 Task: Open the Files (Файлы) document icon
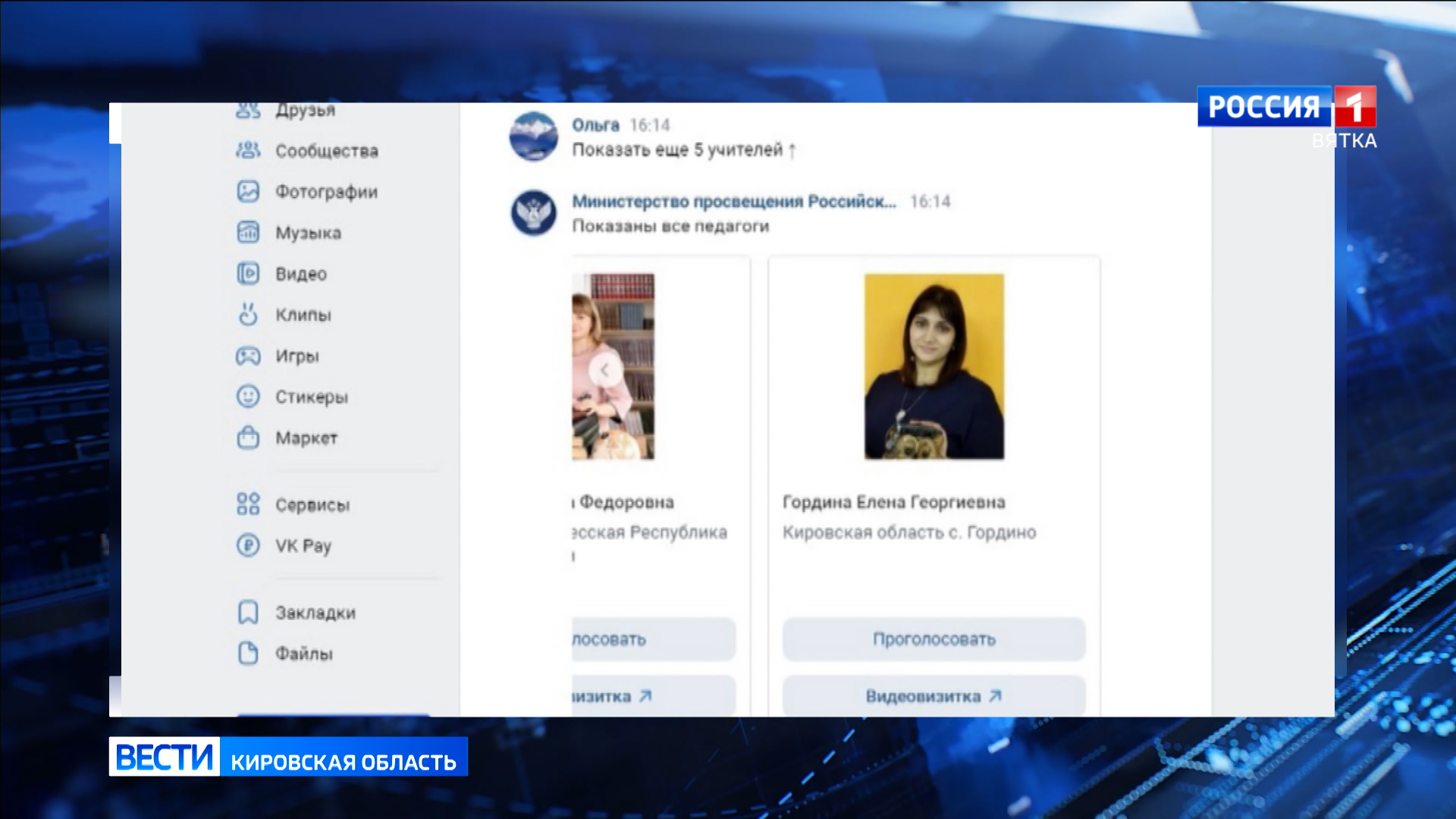click(248, 653)
